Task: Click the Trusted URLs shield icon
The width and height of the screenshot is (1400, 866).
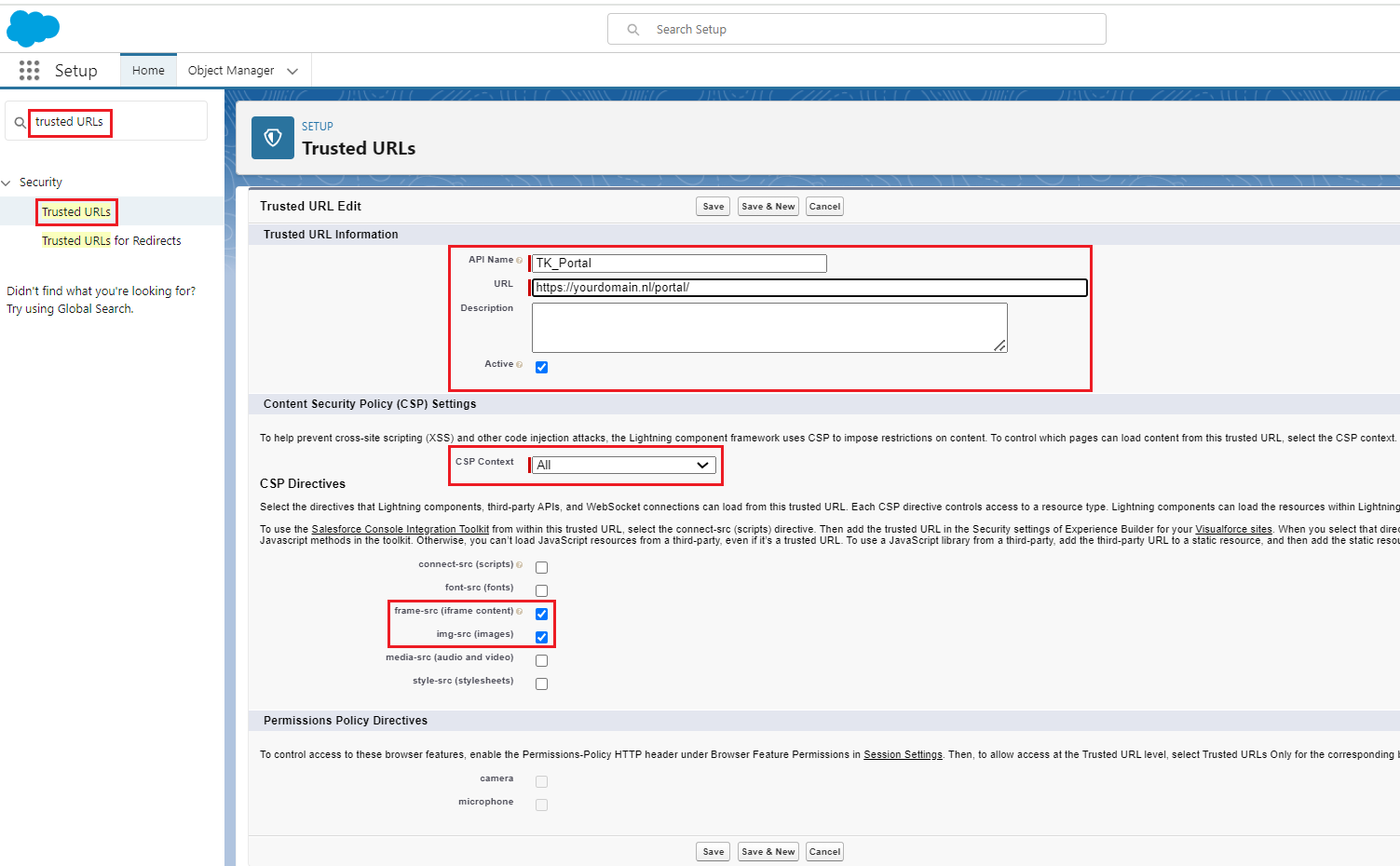Action: point(273,138)
